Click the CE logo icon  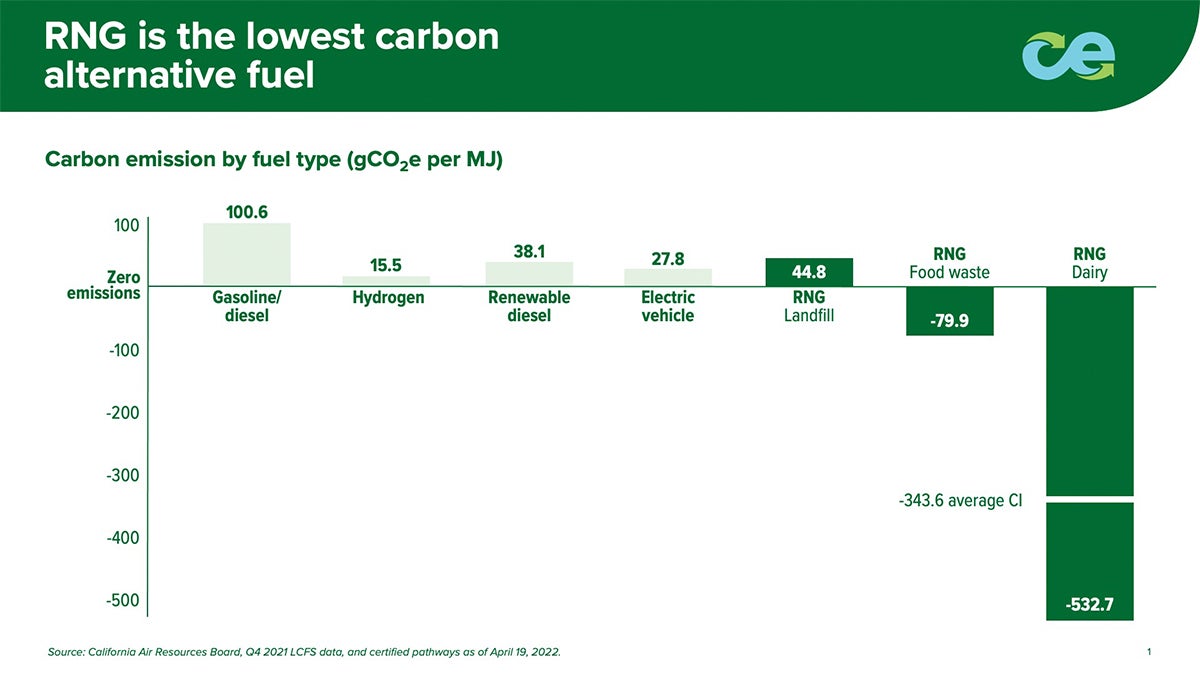click(1070, 56)
